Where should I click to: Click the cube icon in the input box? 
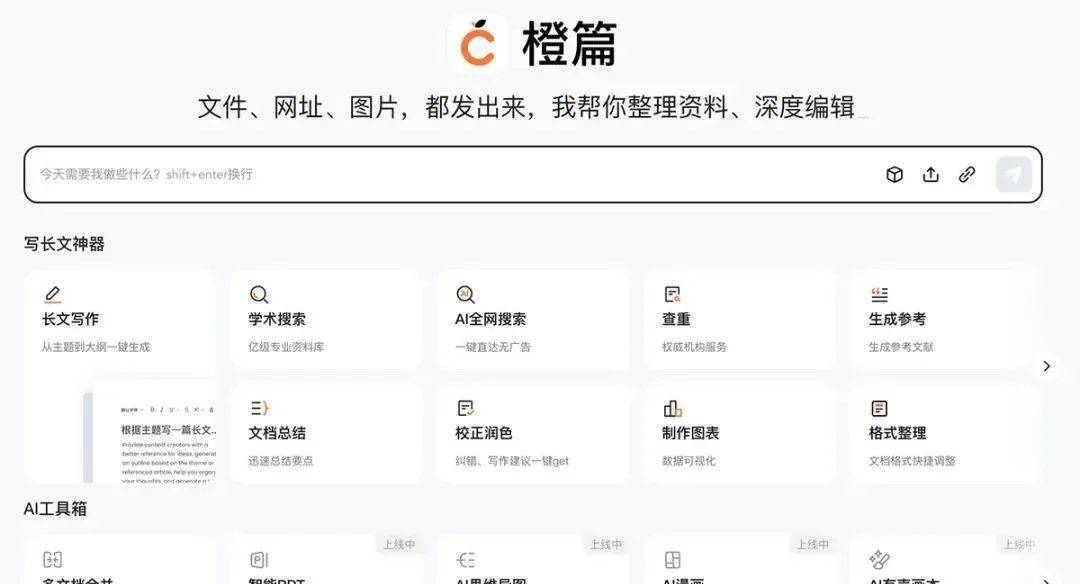[x=895, y=175]
